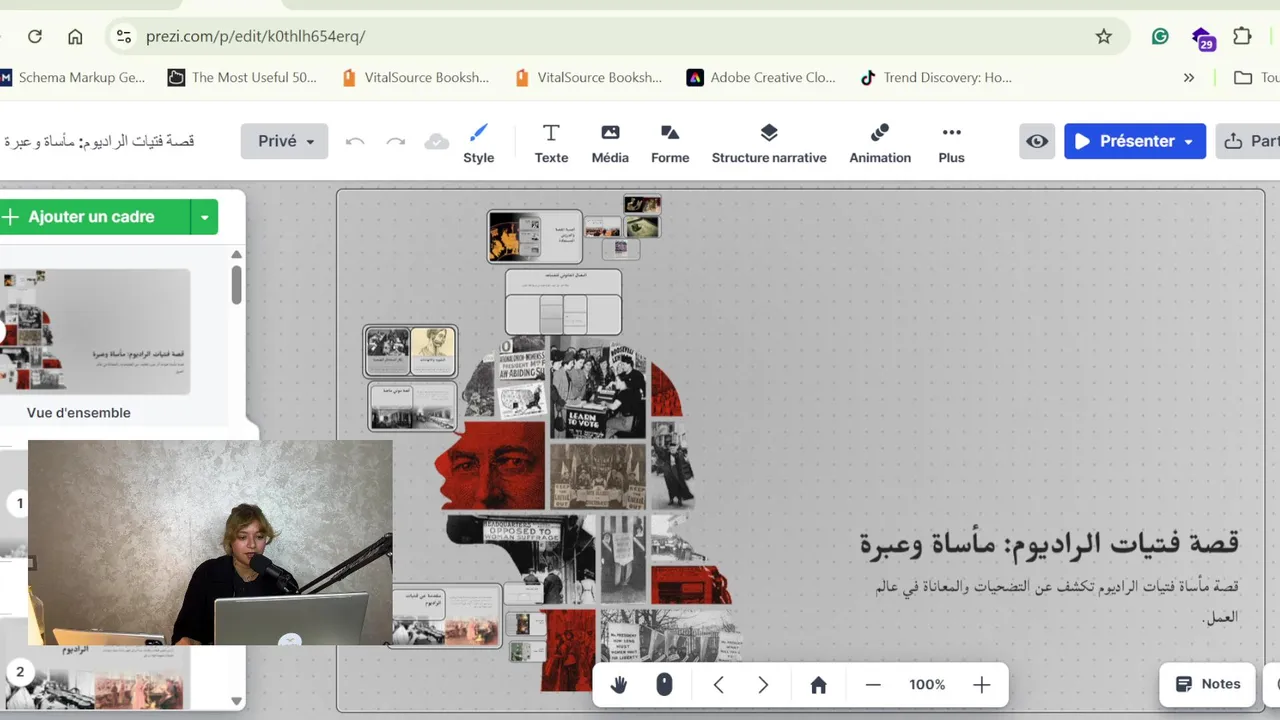
Task: Expand the Présenter dropdown arrow
Action: tap(1189, 142)
